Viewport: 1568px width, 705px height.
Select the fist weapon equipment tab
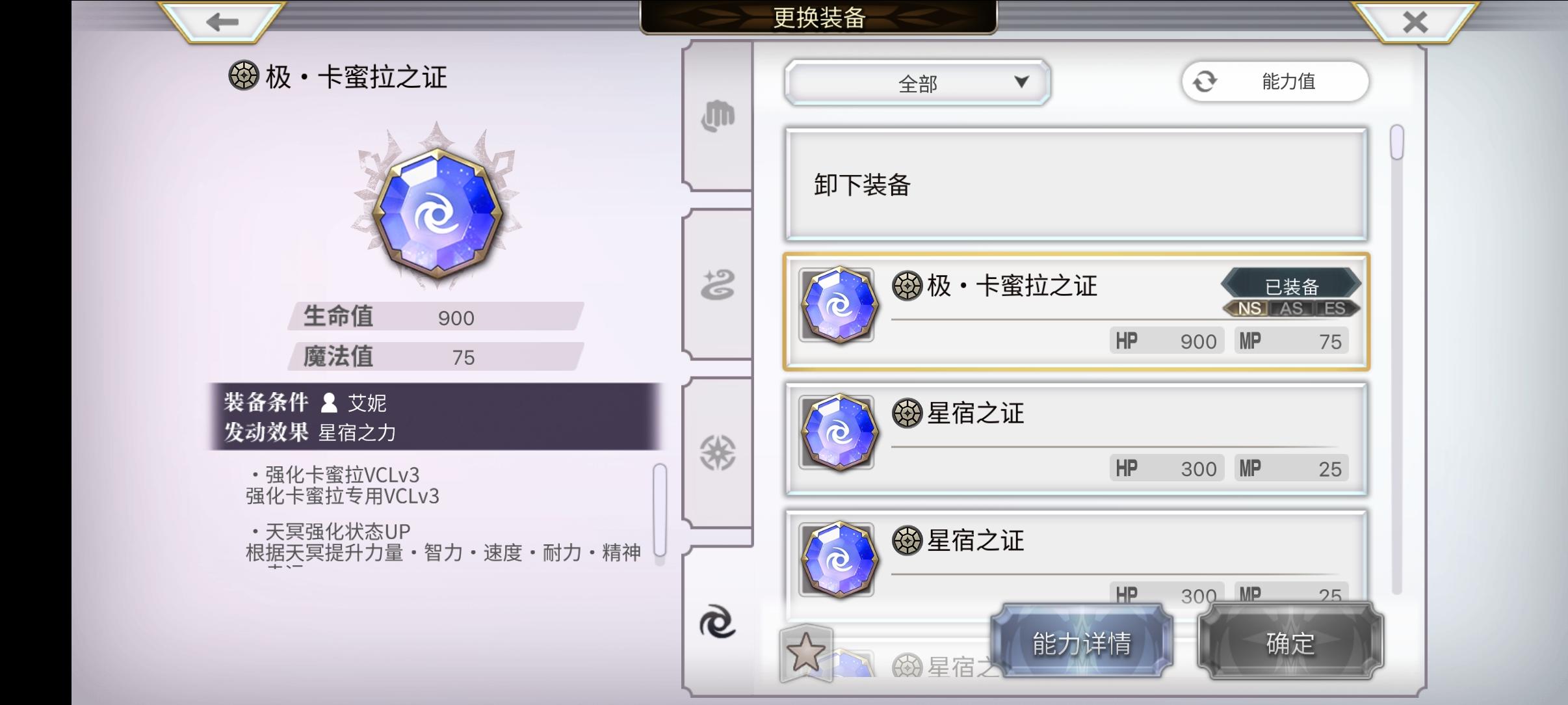(718, 116)
